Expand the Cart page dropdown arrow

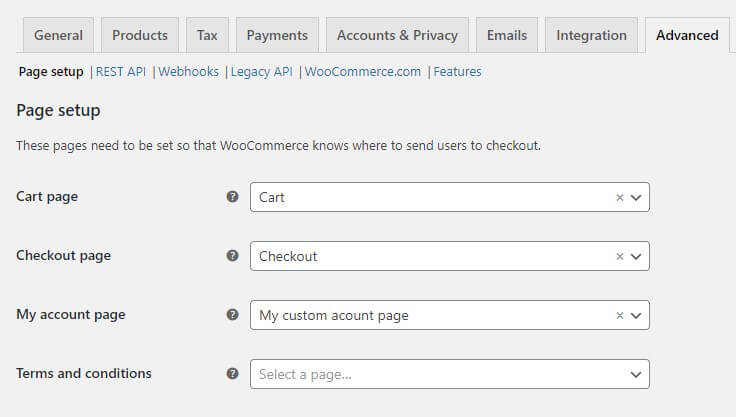coord(636,198)
